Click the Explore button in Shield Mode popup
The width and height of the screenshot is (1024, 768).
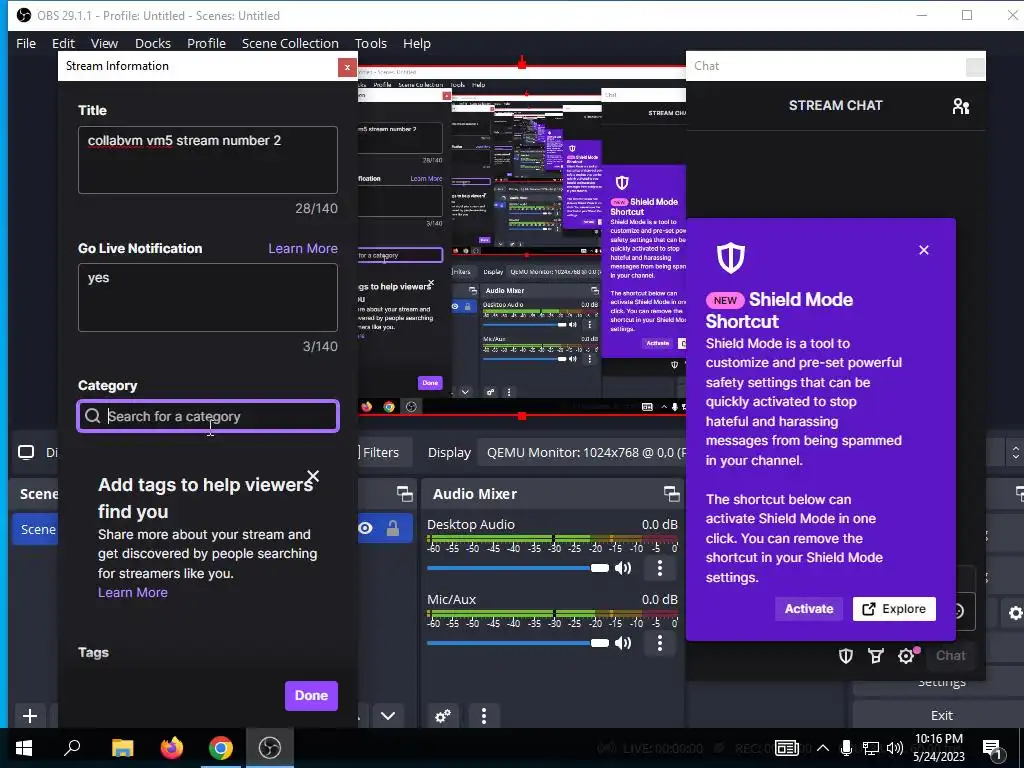[x=894, y=609]
